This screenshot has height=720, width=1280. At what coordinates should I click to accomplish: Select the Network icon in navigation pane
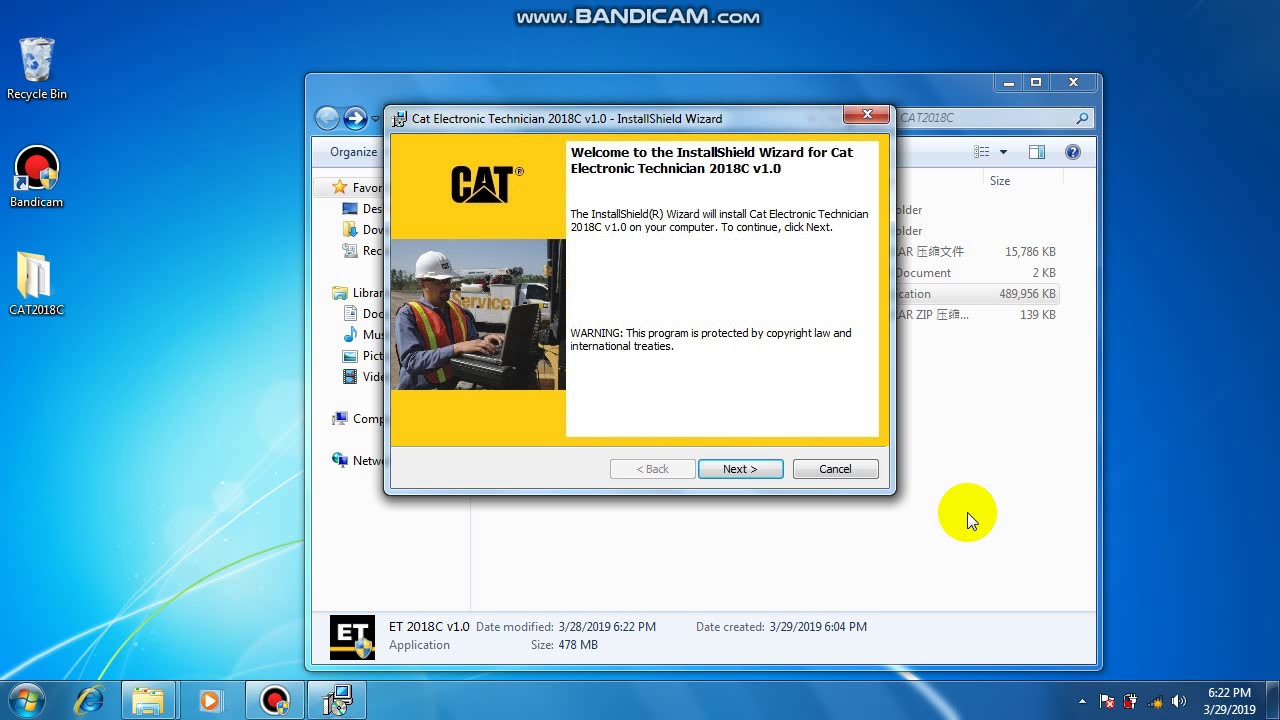340,460
